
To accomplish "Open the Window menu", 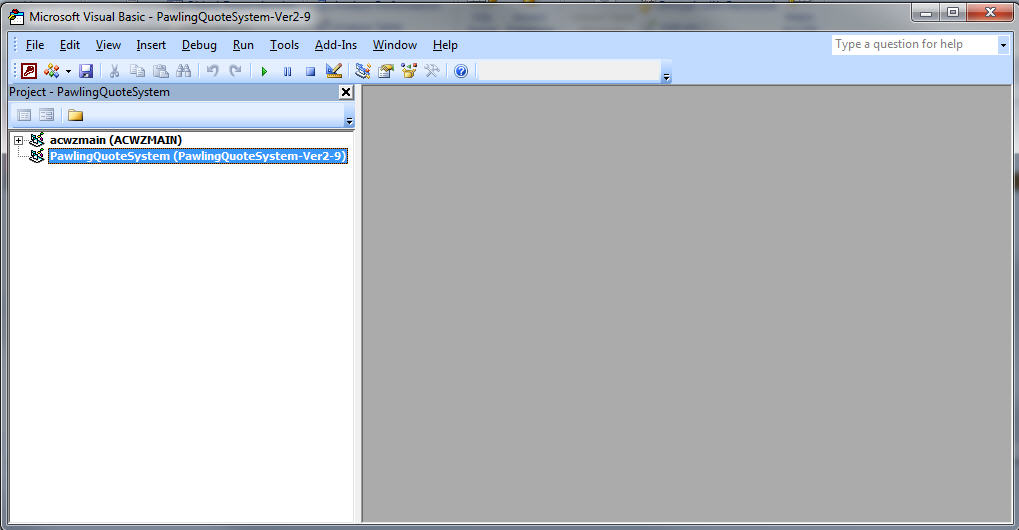I will [394, 45].
